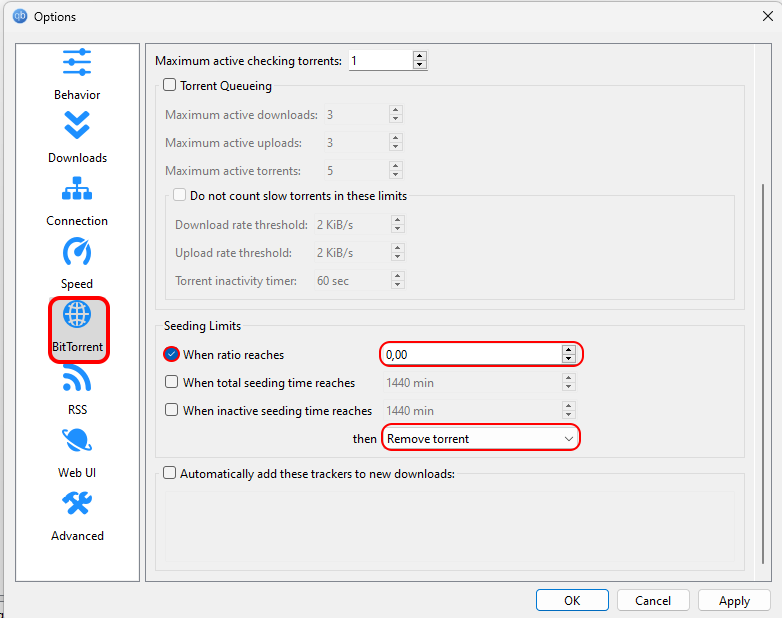Enable Automatically add these trackers checkbox
The width and height of the screenshot is (782, 618).
coord(170,473)
